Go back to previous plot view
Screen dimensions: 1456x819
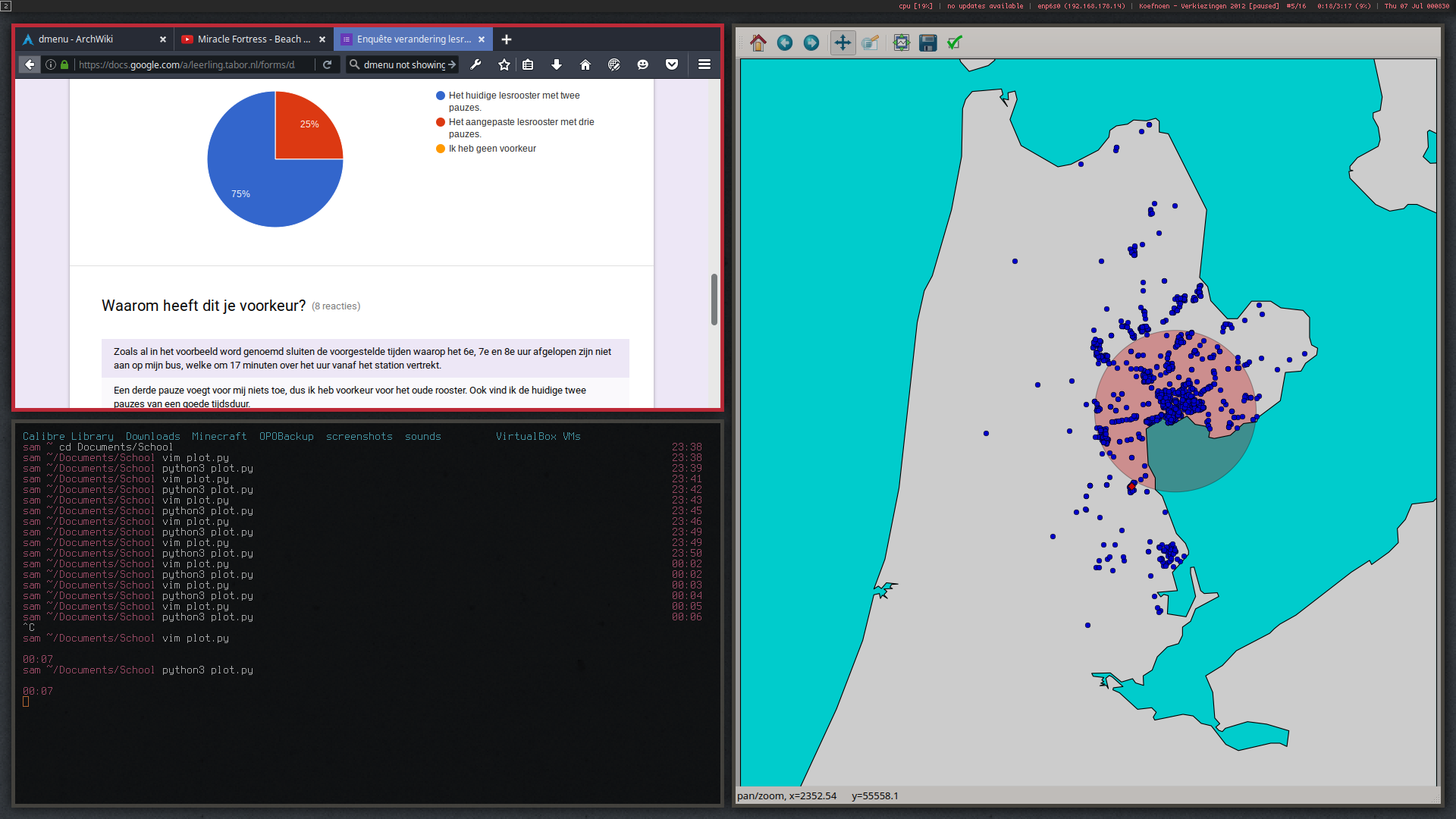pyautogui.click(x=785, y=43)
